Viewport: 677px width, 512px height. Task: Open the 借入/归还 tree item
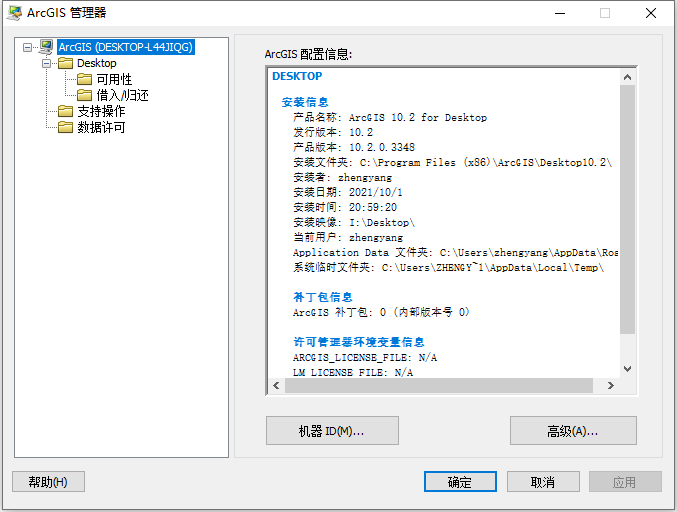(122, 95)
